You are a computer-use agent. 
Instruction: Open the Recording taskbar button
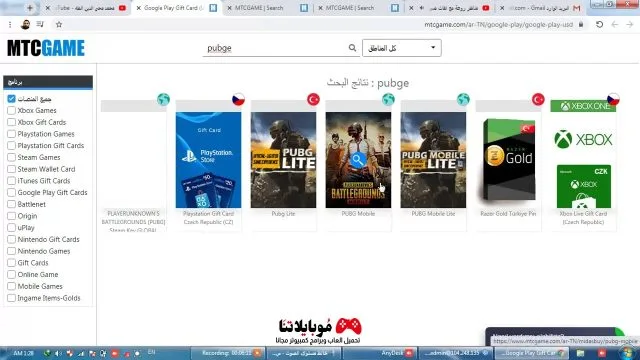(x=227, y=353)
